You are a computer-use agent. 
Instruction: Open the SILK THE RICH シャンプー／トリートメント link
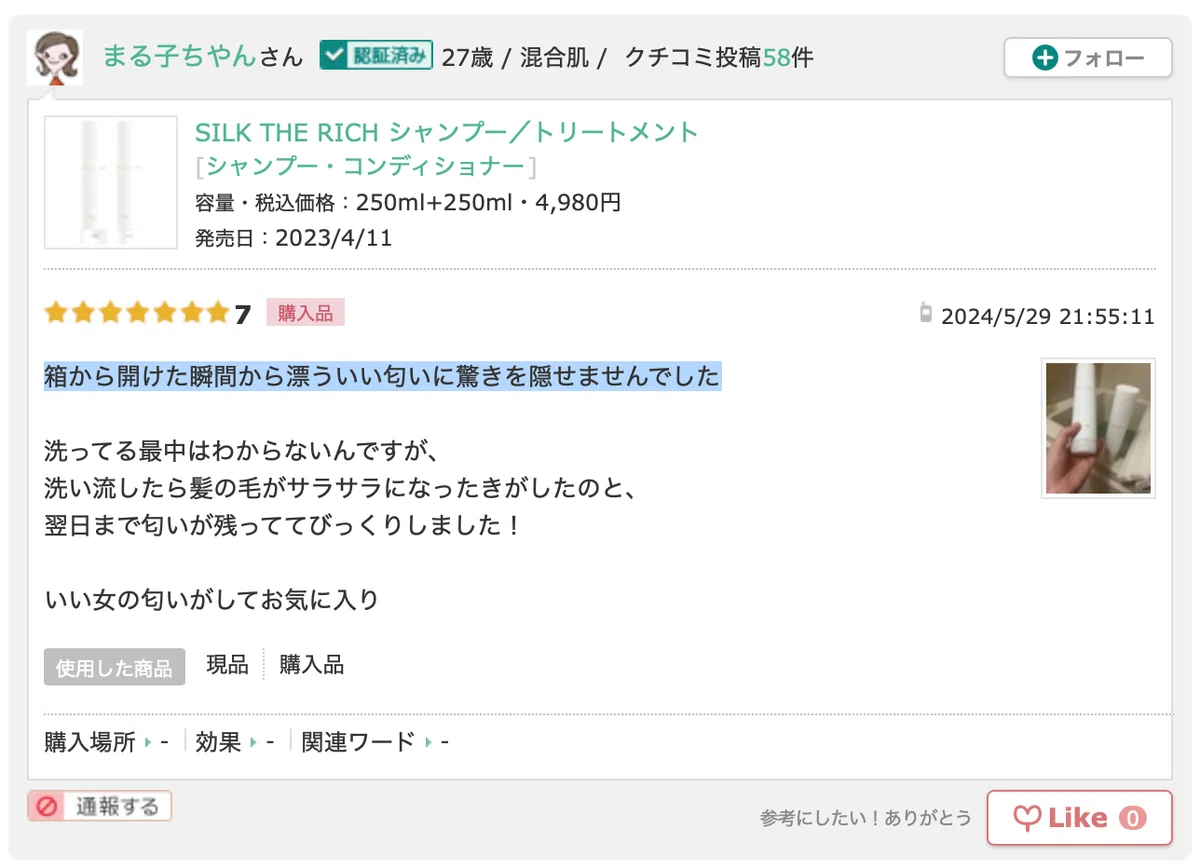(x=446, y=132)
